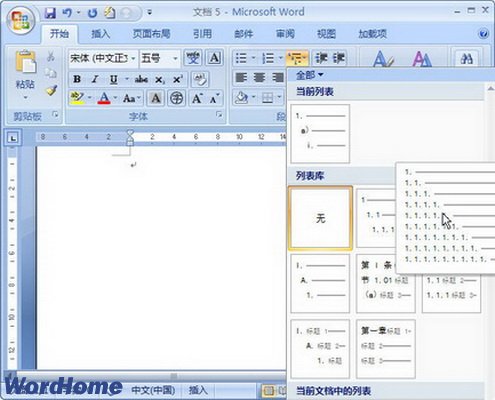Open font color dropdown arrow
495x400 pixels.
click(x=115, y=98)
